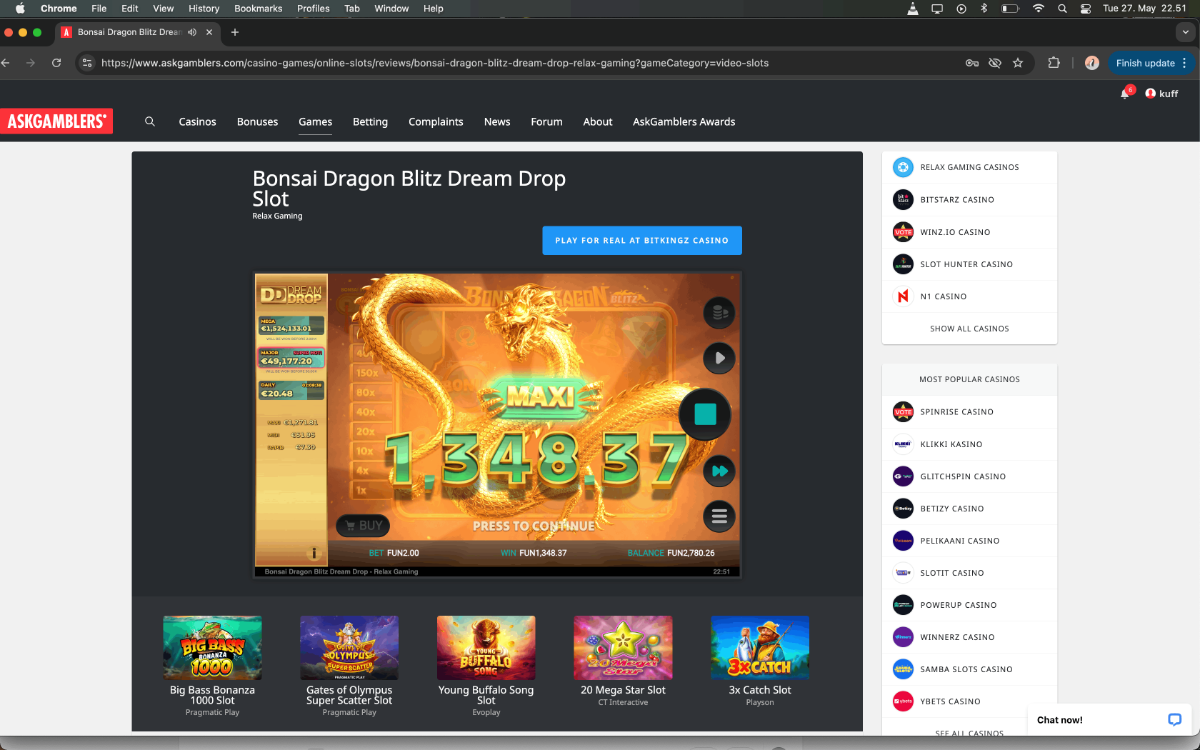Open macOS Control Center icon

[x=1086, y=8]
